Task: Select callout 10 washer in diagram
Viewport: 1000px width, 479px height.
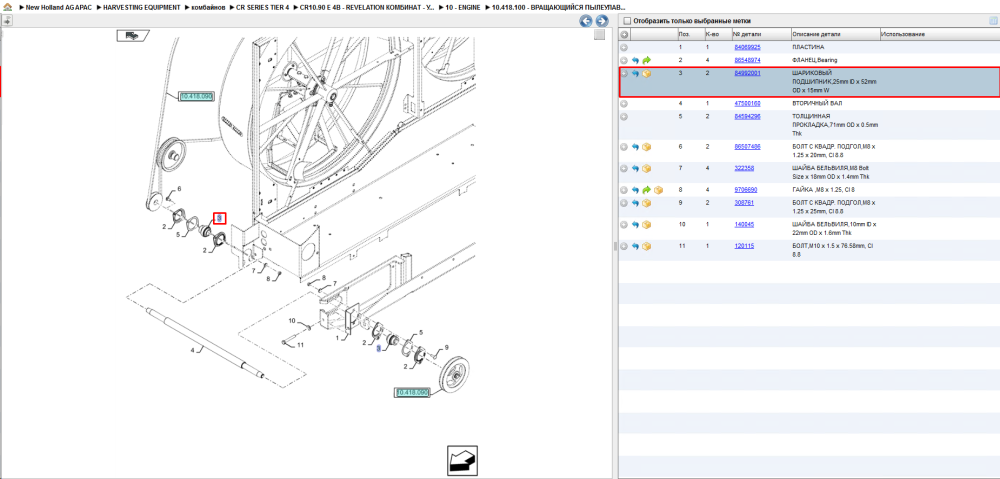Action: 292,320
